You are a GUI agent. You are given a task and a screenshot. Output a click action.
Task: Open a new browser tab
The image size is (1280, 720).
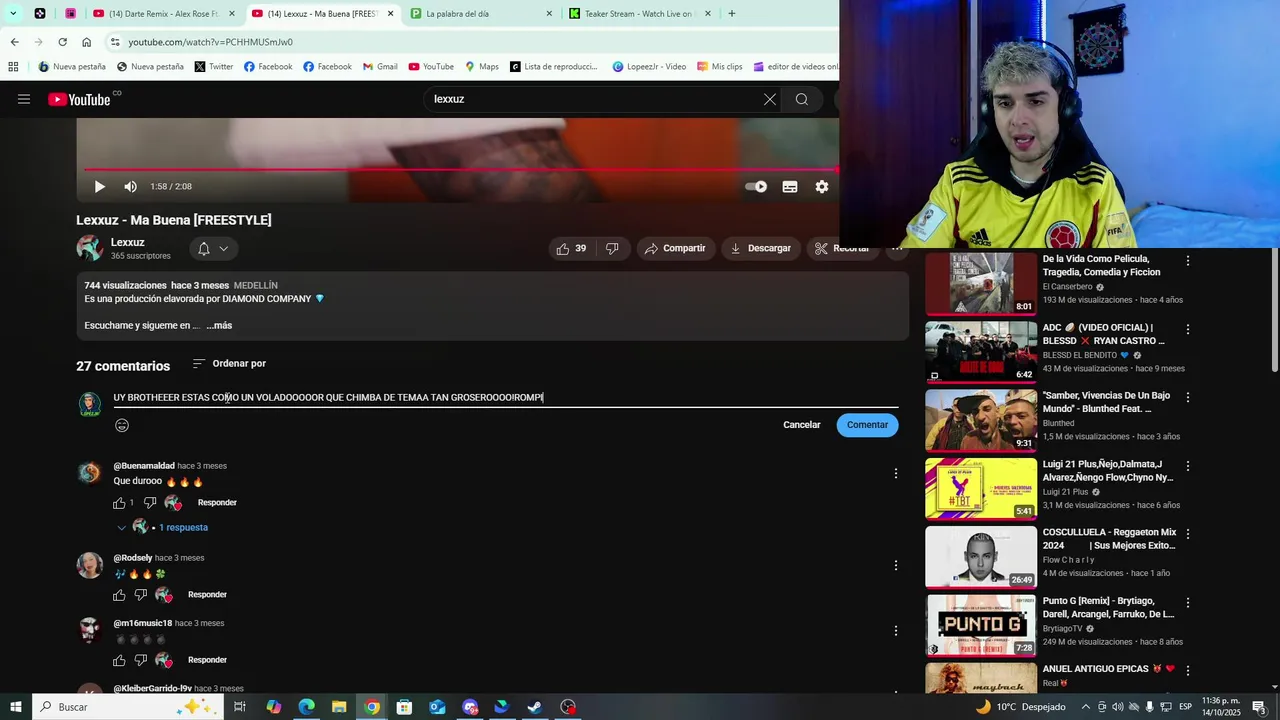tap(732, 14)
